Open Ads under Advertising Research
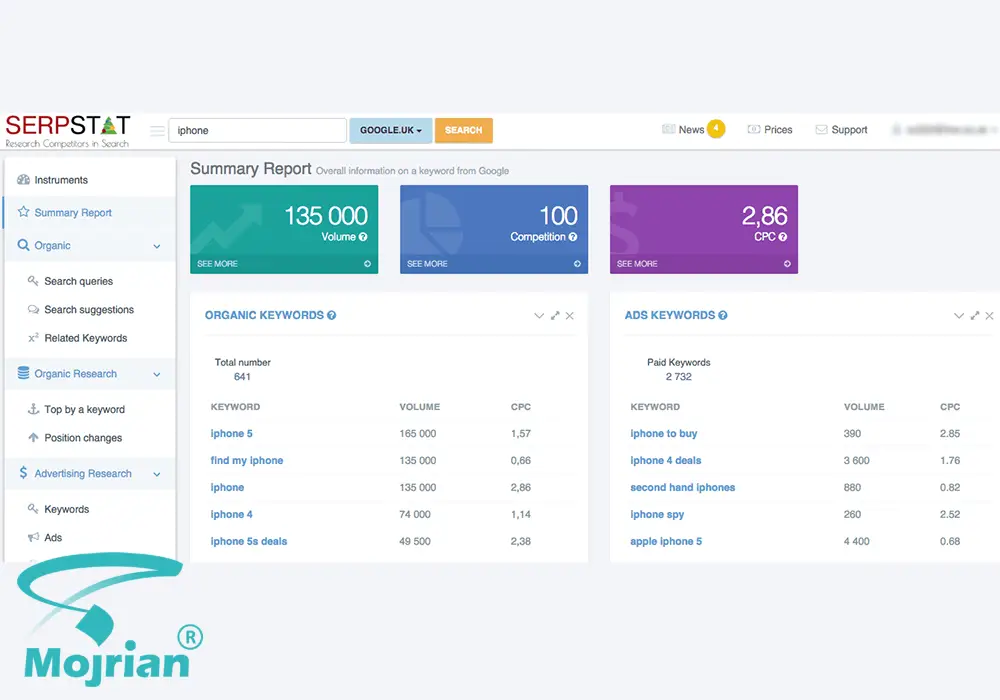This screenshot has width=1000, height=700. pos(53,537)
